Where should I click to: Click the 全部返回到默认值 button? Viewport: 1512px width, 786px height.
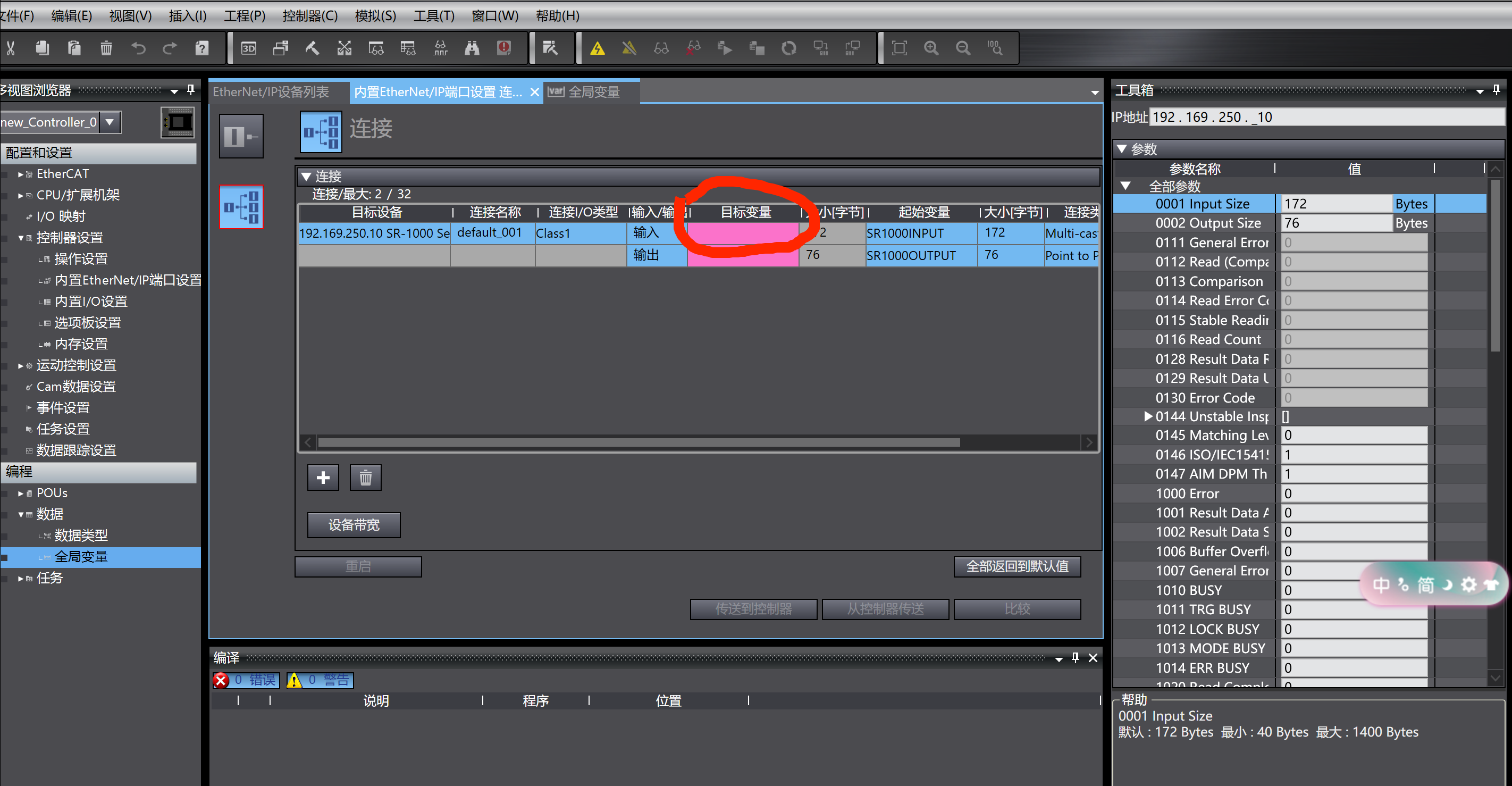(x=1017, y=566)
